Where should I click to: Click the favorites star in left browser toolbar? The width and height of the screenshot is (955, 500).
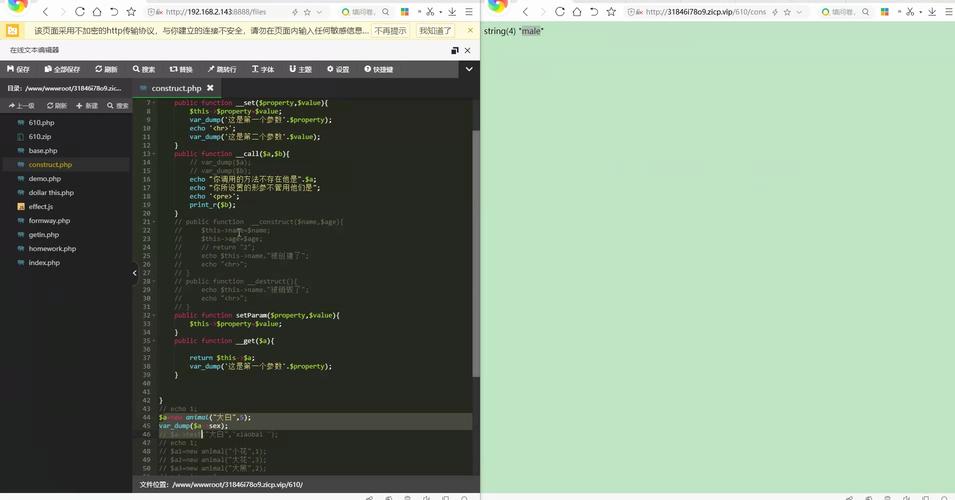[x=131, y=12]
